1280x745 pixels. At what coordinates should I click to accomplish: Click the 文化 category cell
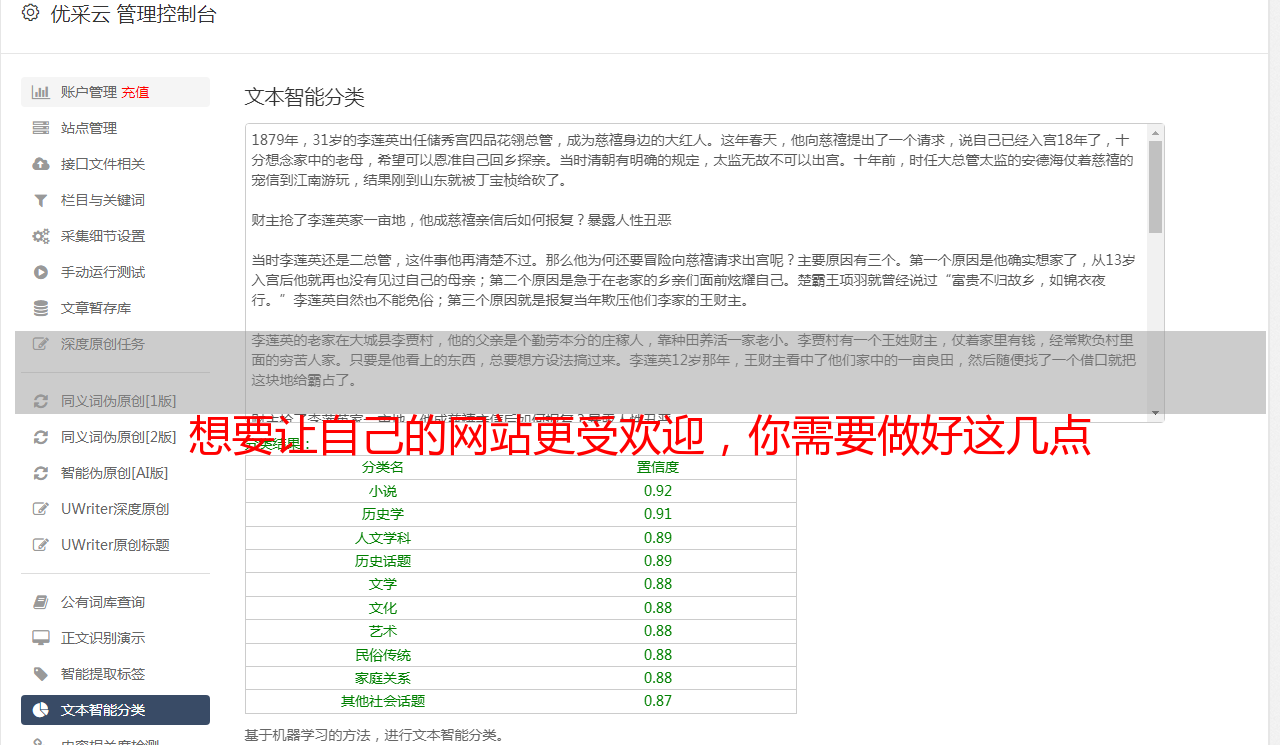[383, 608]
